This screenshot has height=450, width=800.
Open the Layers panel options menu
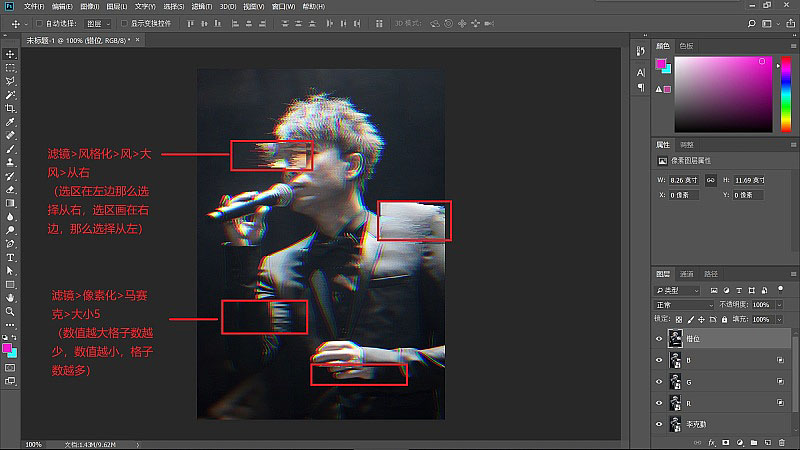pyautogui.click(x=793, y=274)
